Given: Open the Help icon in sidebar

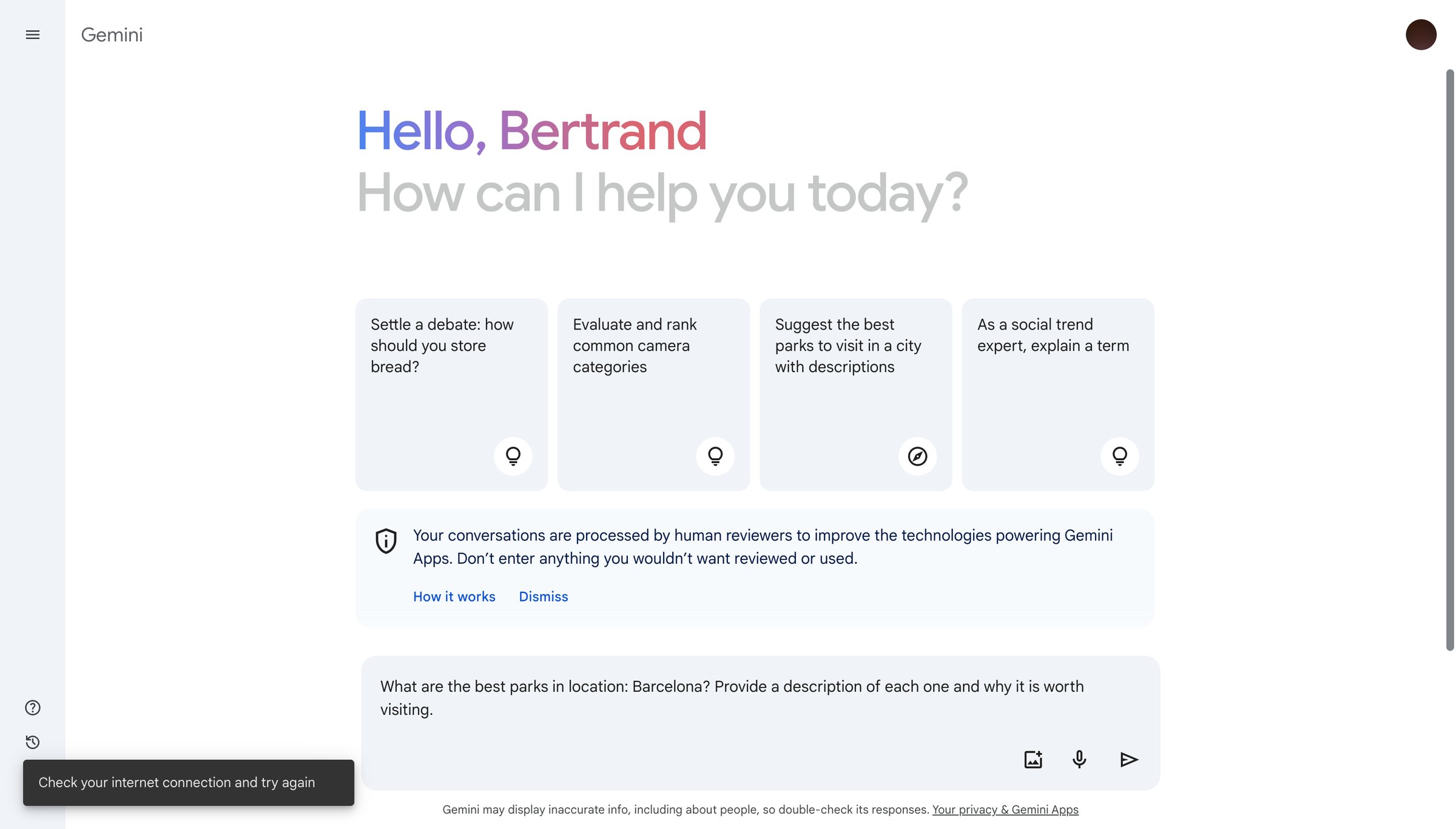Looking at the screenshot, I should pos(33,708).
